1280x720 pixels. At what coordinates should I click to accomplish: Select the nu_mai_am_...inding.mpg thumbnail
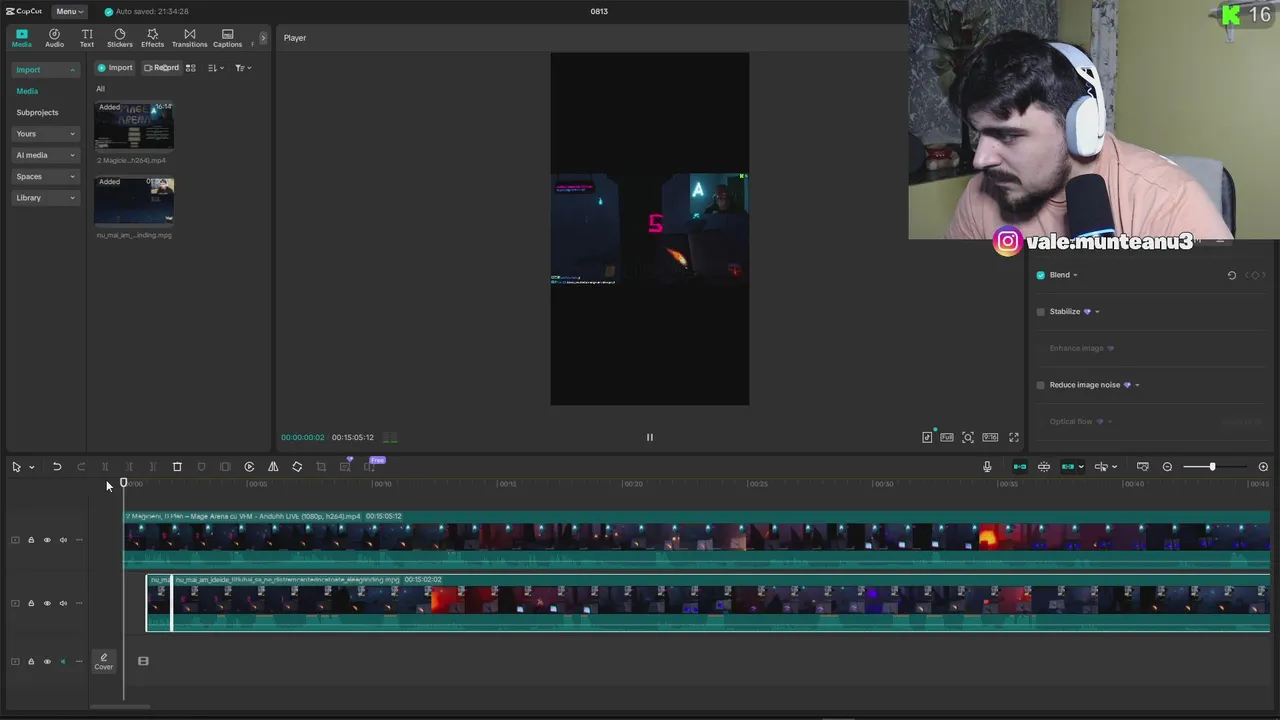point(134,201)
